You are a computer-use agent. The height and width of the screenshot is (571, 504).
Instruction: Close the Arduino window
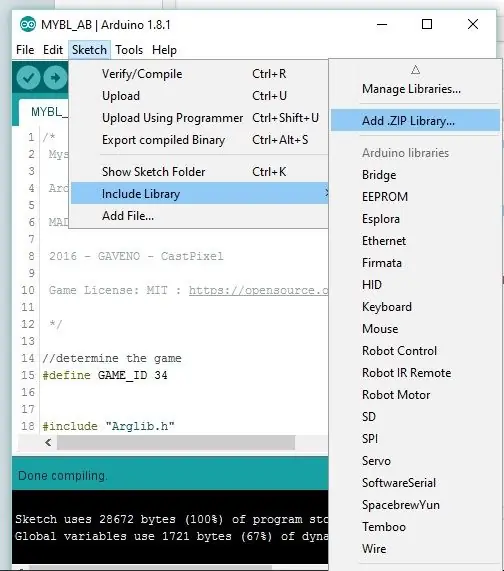pyautogui.click(x=473, y=24)
